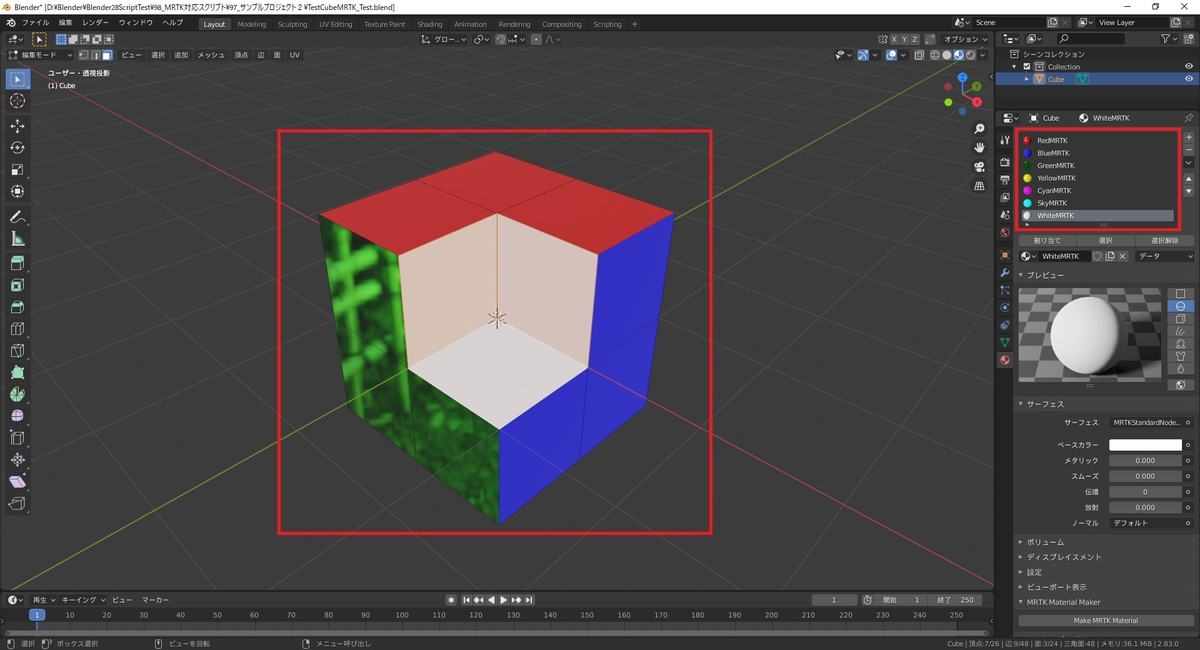Activate the Rotate tool
This screenshot has height=650, width=1200.
pos(17,148)
